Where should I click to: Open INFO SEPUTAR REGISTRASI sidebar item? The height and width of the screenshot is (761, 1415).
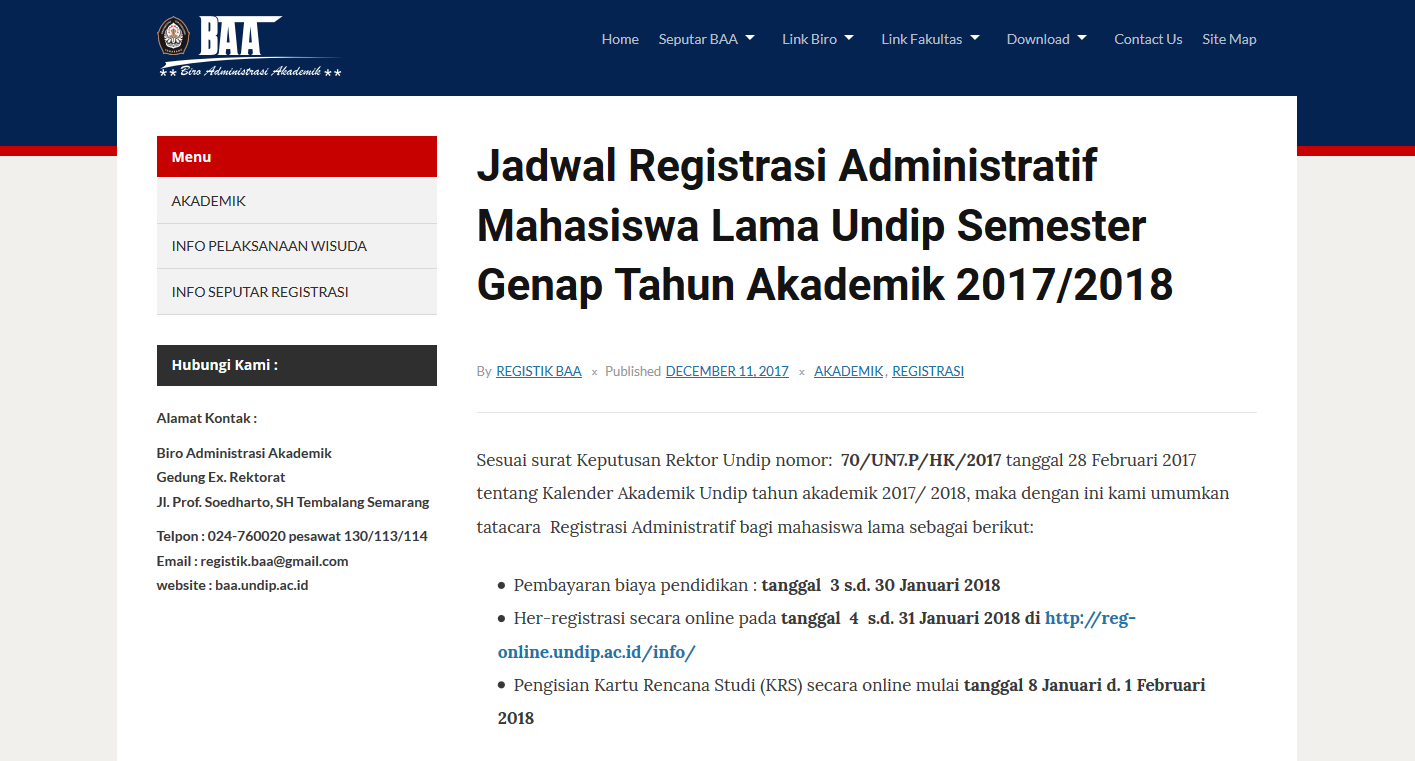point(260,292)
